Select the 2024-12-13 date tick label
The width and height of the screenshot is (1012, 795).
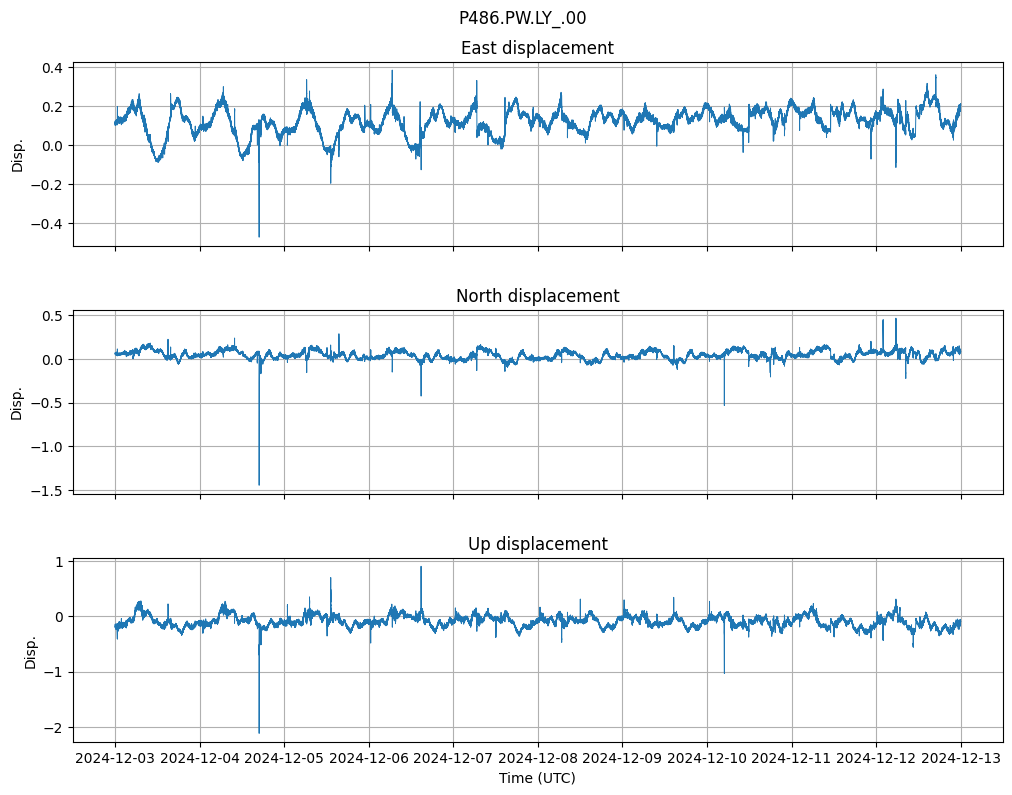point(961,757)
